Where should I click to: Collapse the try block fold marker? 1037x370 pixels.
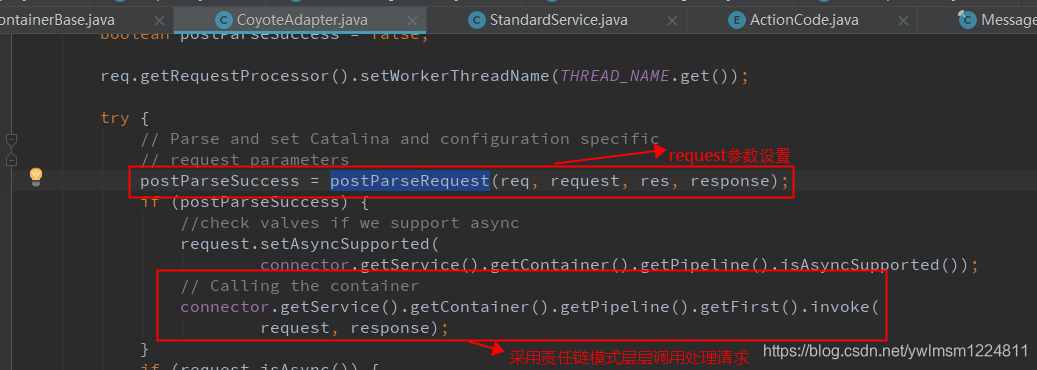[11, 140]
